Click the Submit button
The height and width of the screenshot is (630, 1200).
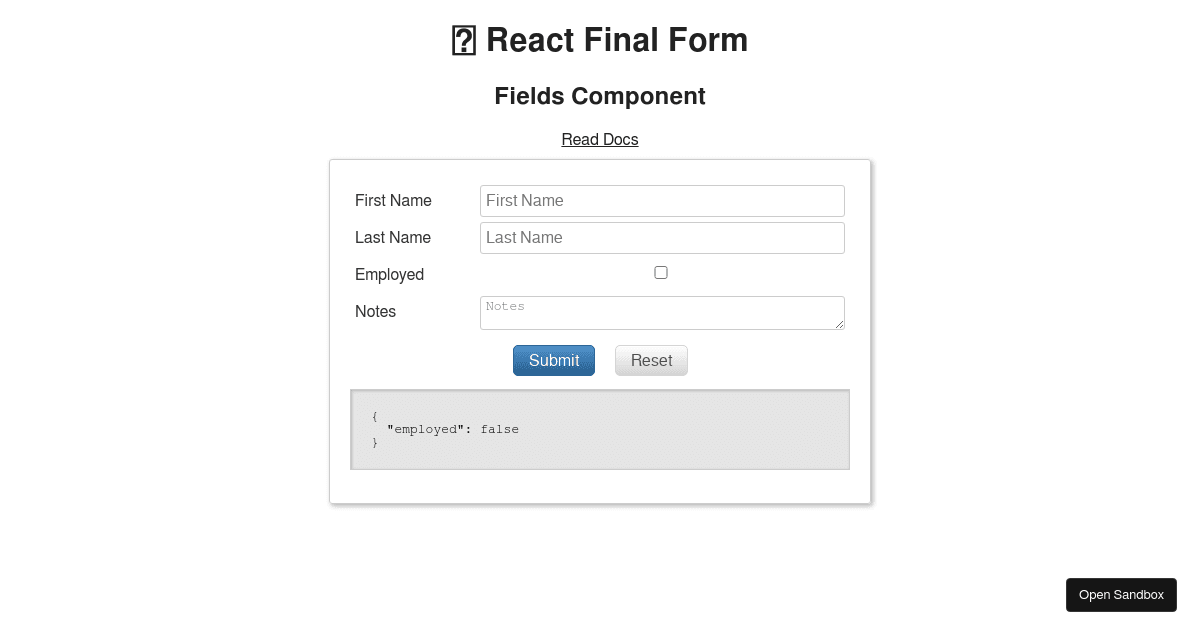tap(553, 360)
